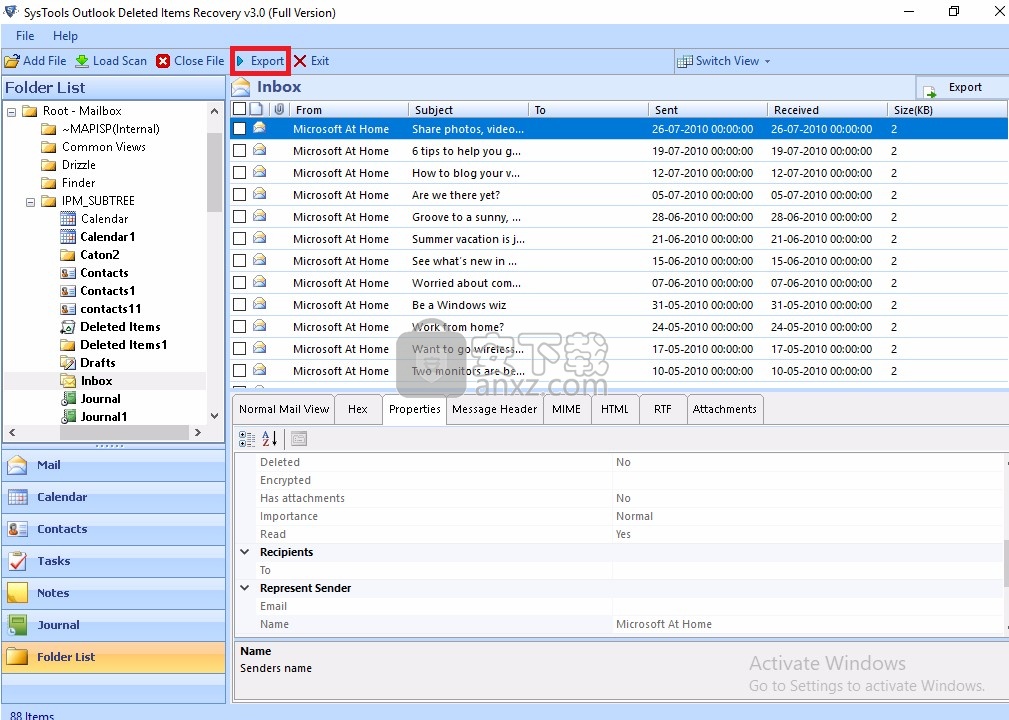Click the Drafts folder icon in tree
This screenshot has width=1009, height=720.
[x=68, y=363]
